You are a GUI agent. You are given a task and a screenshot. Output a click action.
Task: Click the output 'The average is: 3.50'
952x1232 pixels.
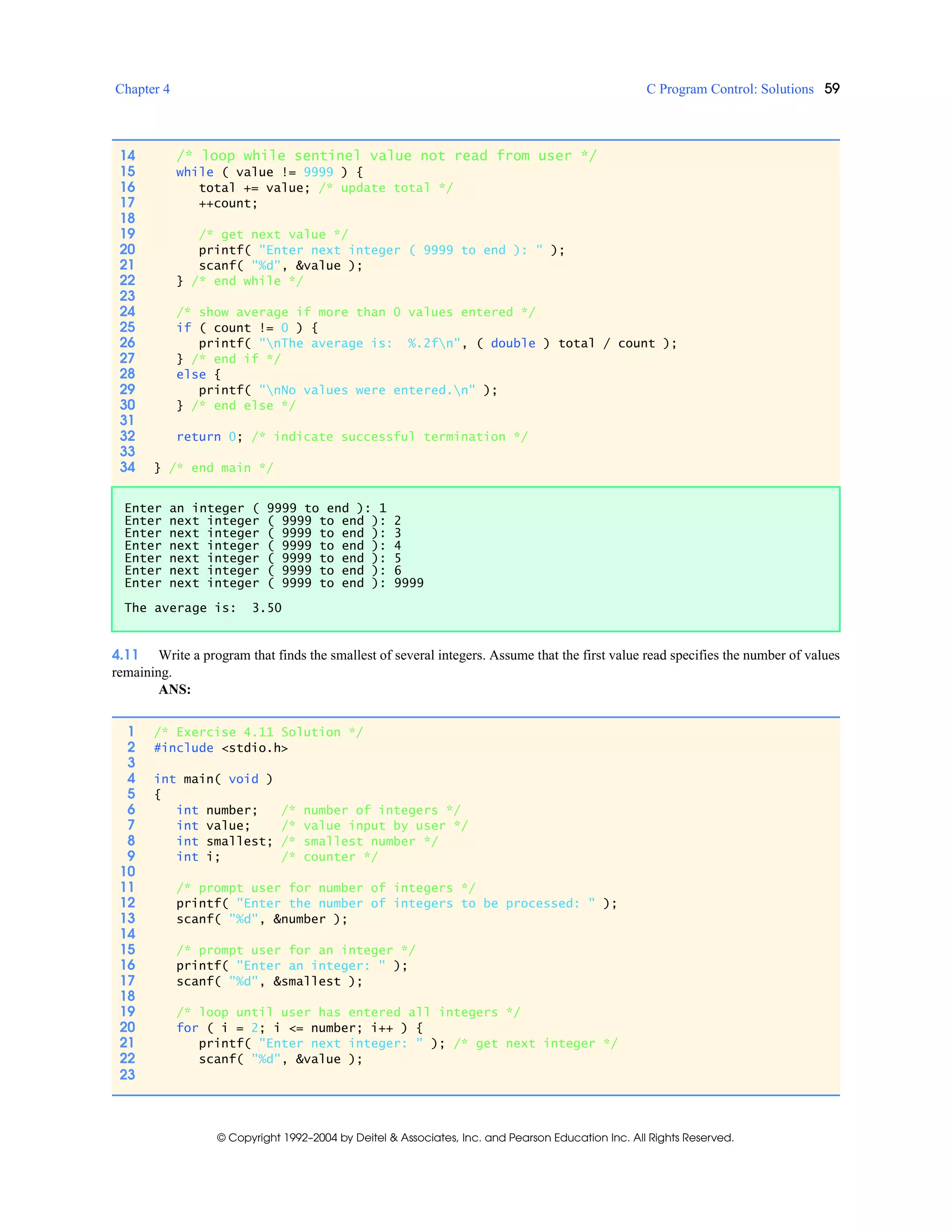[203, 608]
